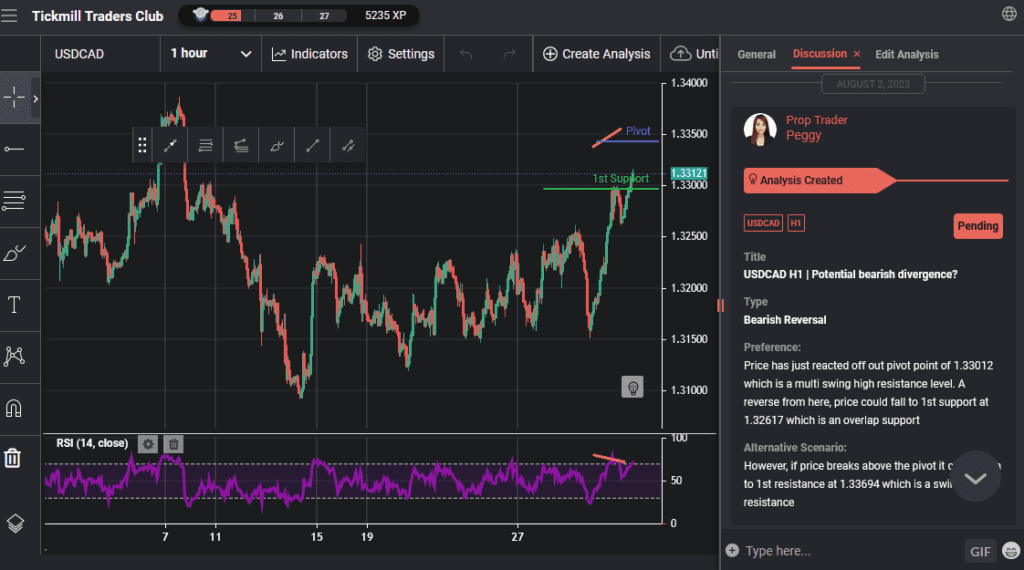Grab the floating toolbar drag handle

[142, 145]
